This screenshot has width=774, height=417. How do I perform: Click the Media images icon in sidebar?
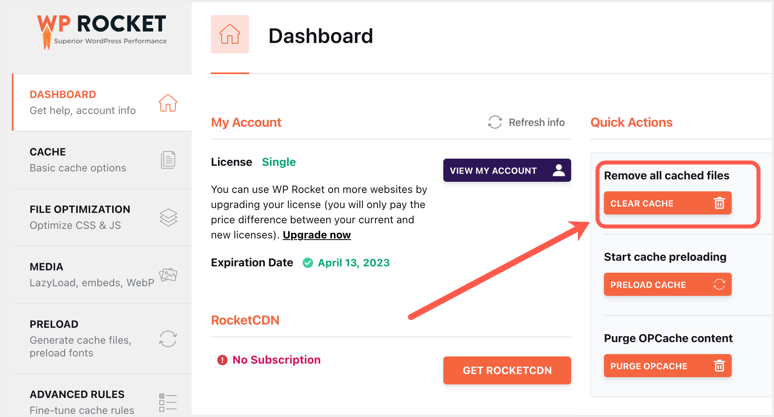[x=168, y=275]
